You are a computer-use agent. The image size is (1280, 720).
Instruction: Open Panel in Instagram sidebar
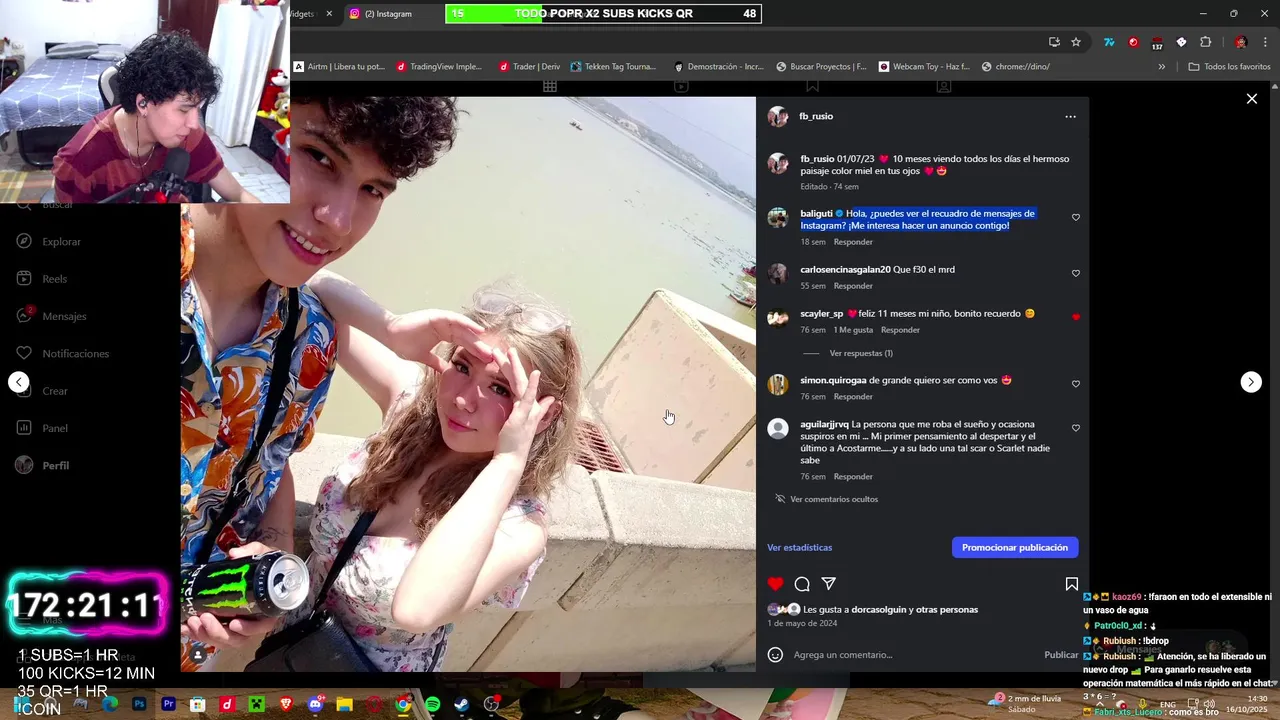pos(55,428)
